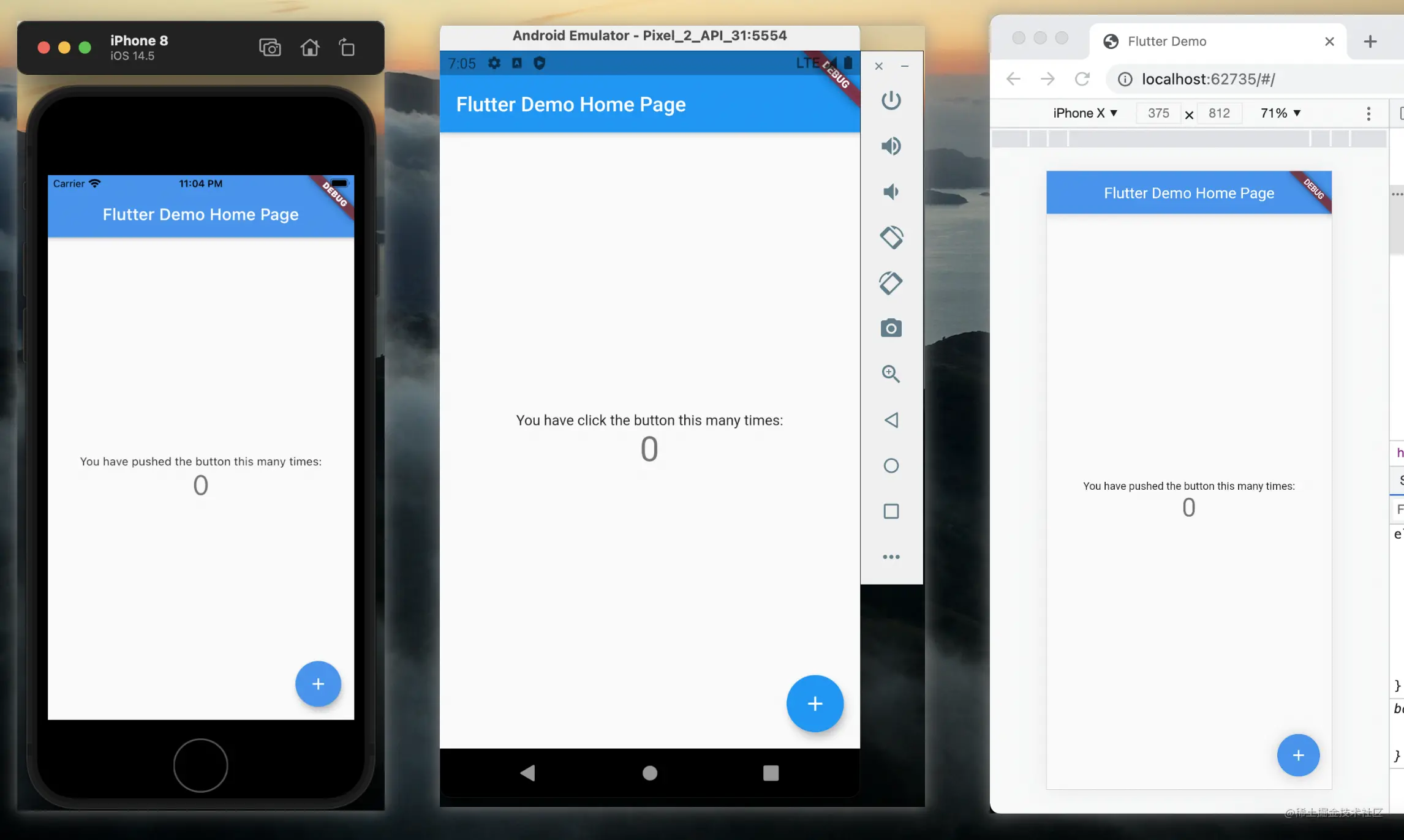Click the volume down icon on emulator
This screenshot has width=1404, height=840.
(890, 190)
